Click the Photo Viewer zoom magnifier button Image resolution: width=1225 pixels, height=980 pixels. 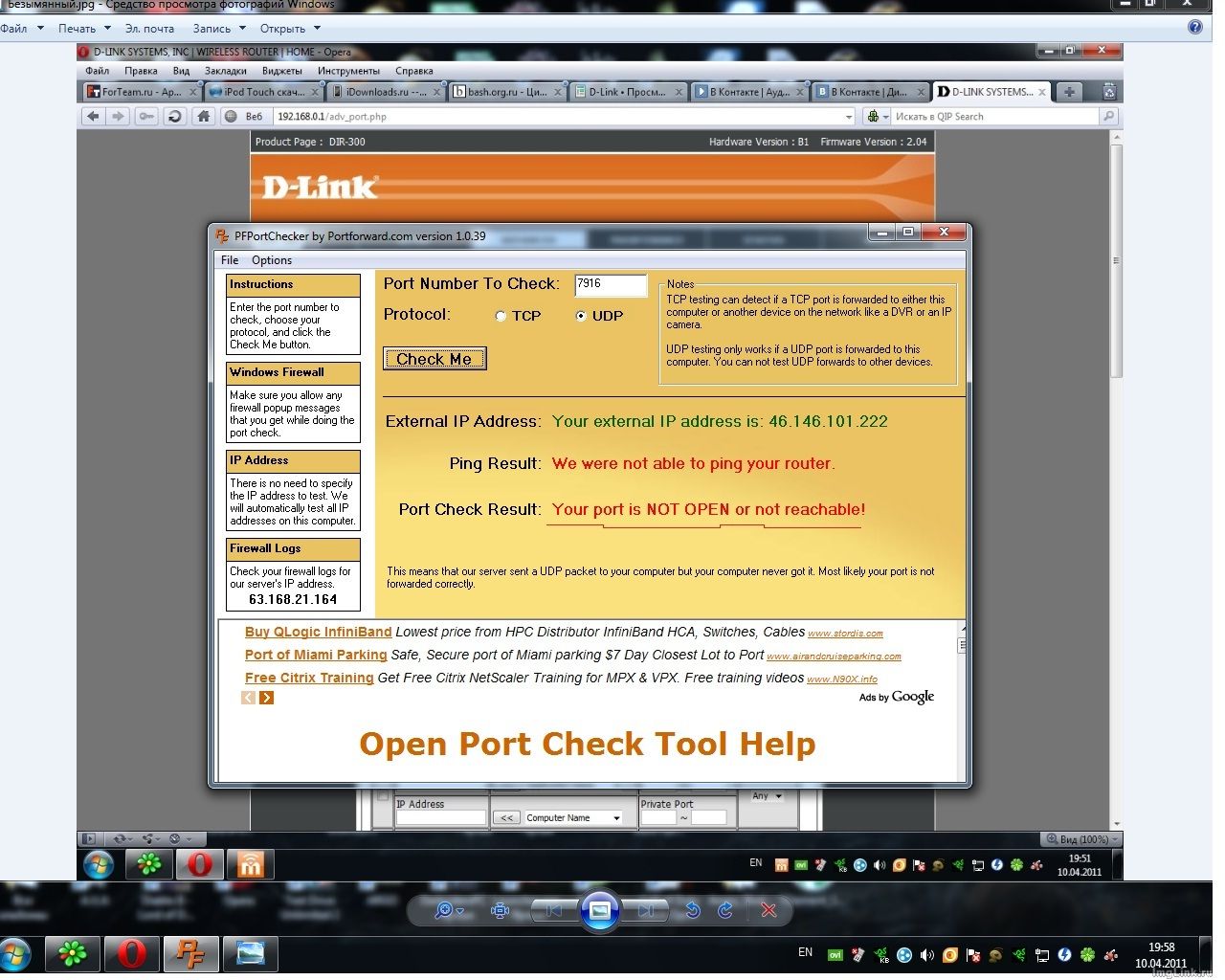click(445, 910)
